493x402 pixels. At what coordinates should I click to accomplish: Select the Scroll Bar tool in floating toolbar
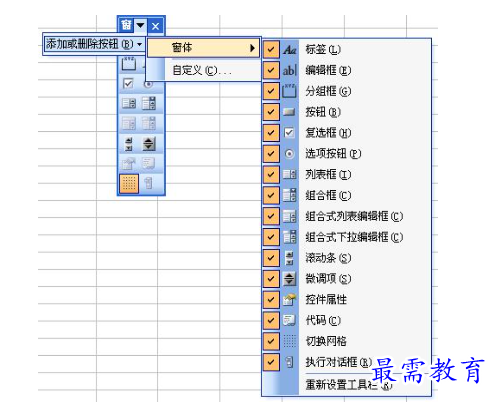click(x=129, y=144)
